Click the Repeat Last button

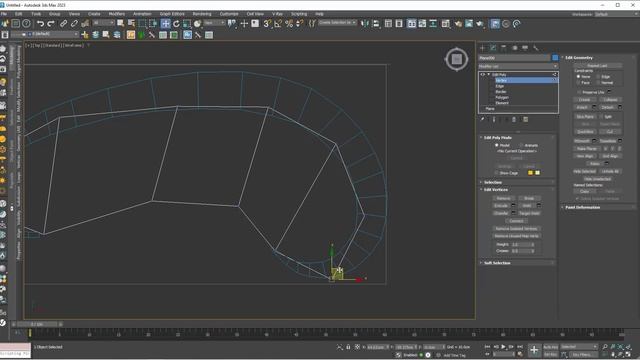point(598,66)
